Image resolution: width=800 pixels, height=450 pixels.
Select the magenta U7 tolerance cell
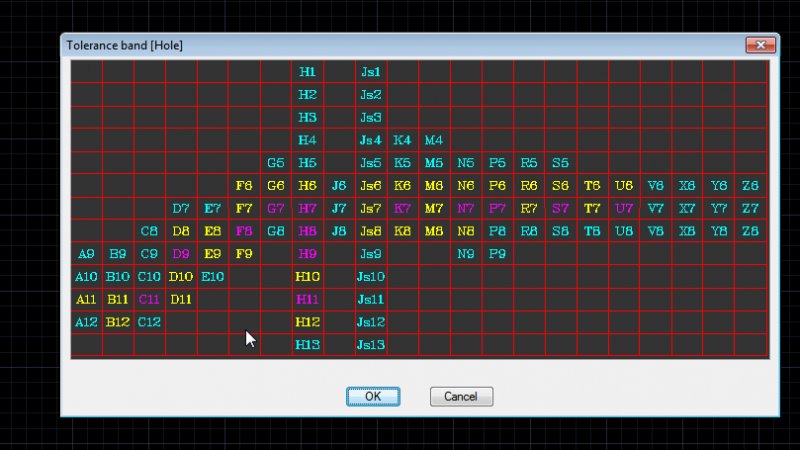(x=624, y=208)
